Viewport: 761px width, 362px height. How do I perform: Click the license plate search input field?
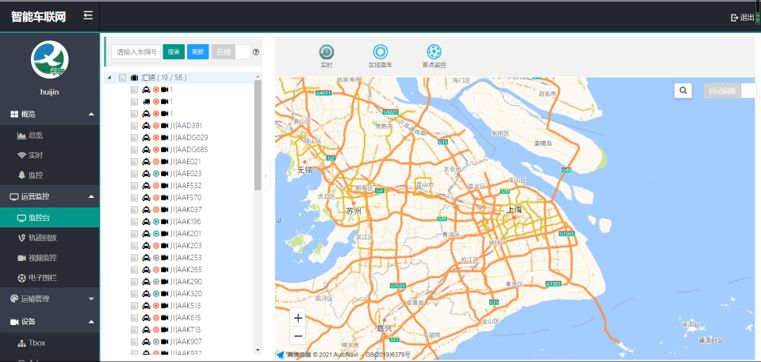[136, 52]
